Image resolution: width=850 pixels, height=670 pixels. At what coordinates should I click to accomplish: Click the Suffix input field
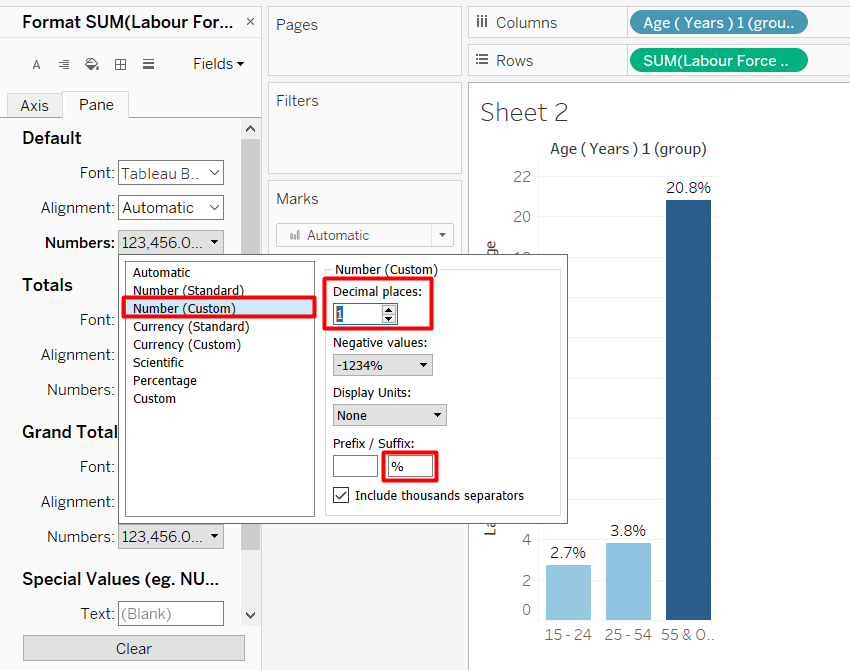click(410, 466)
